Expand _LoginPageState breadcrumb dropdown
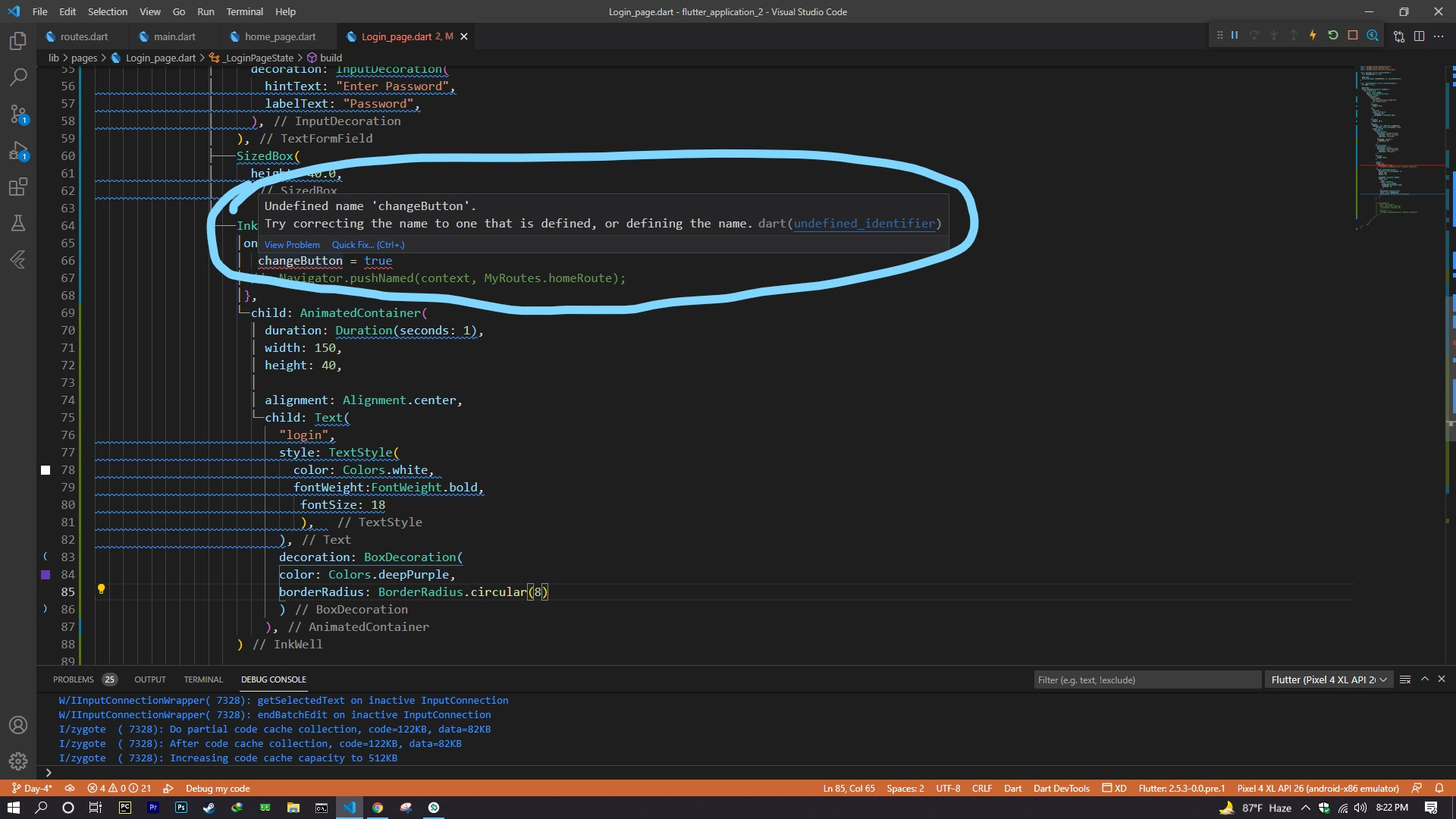The image size is (1456, 819). point(259,58)
